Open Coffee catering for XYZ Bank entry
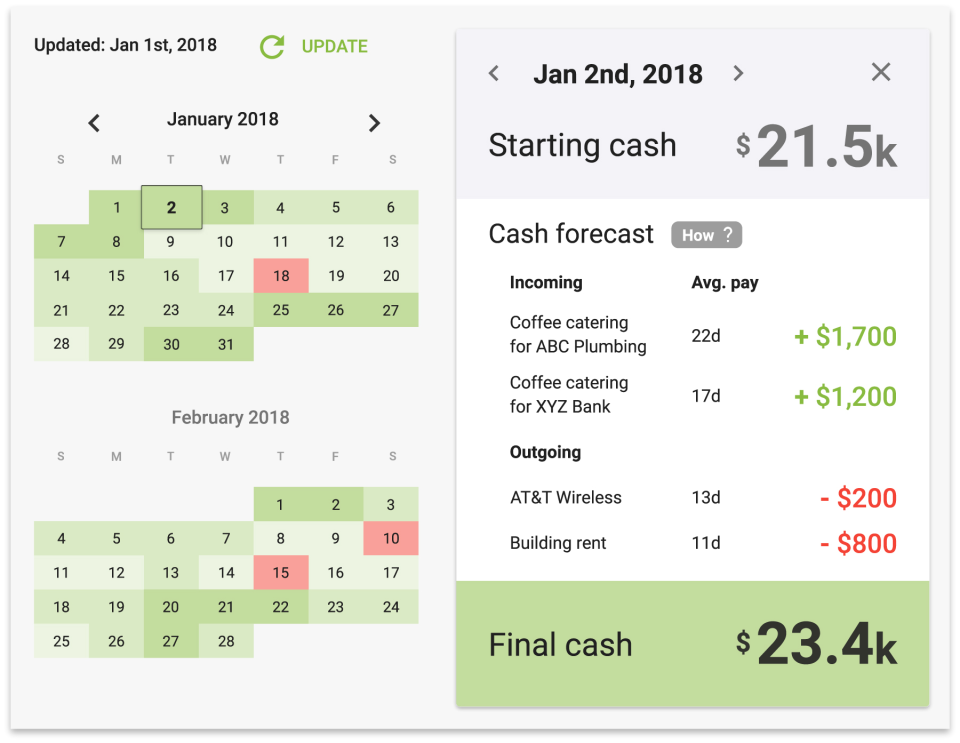 (569, 395)
